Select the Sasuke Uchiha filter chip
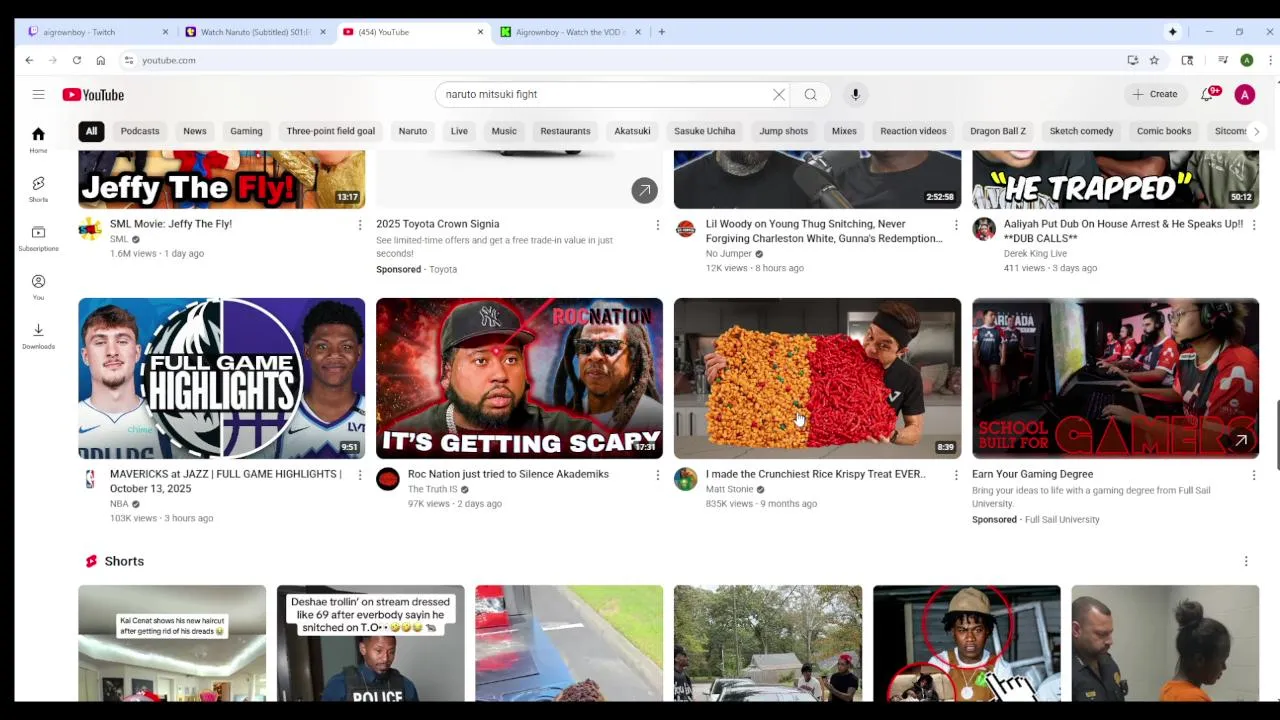The image size is (1280, 720). (x=705, y=131)
